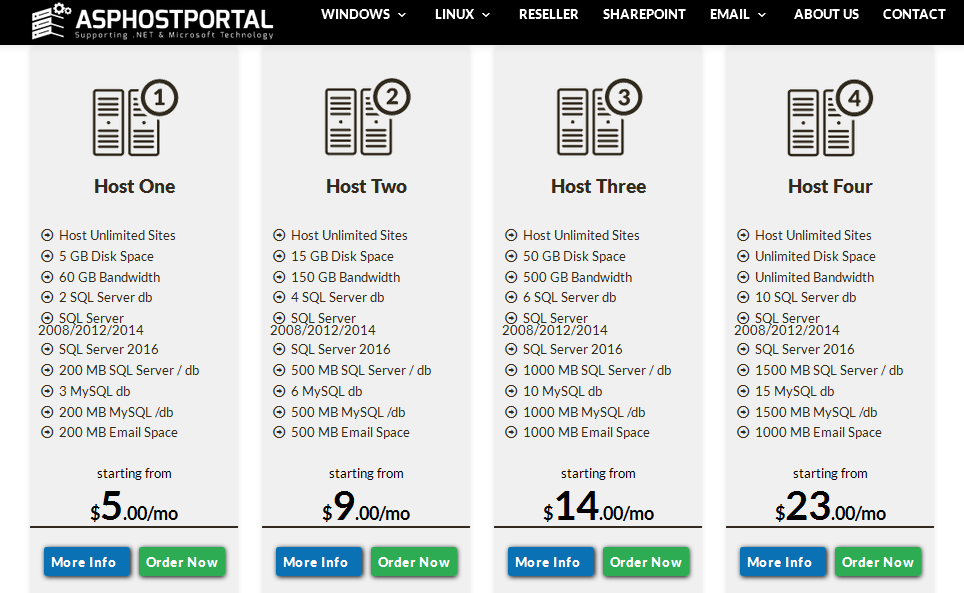The image size is (964, 593).
Task: Click the Host Four server icon
Action: [x=830, y=117]
